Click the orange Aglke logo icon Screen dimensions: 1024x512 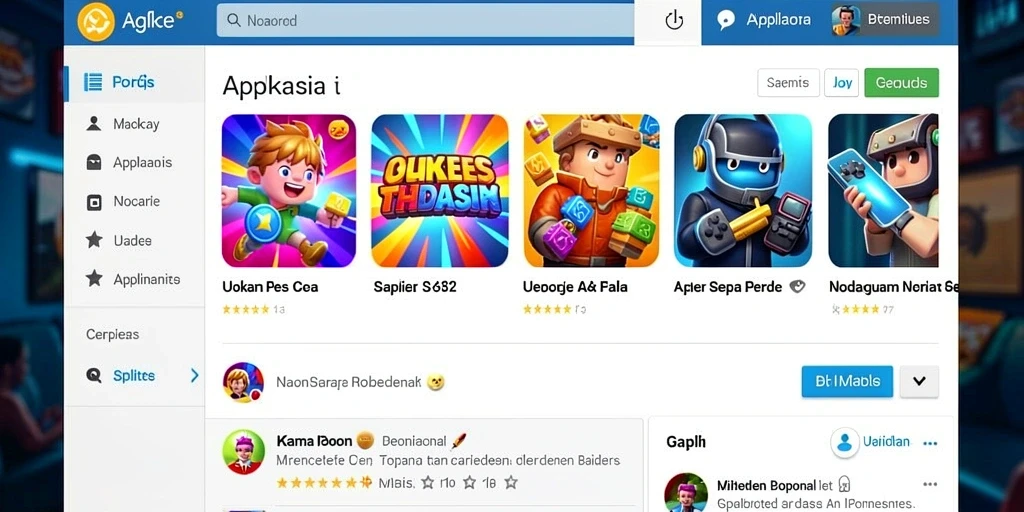96,22
